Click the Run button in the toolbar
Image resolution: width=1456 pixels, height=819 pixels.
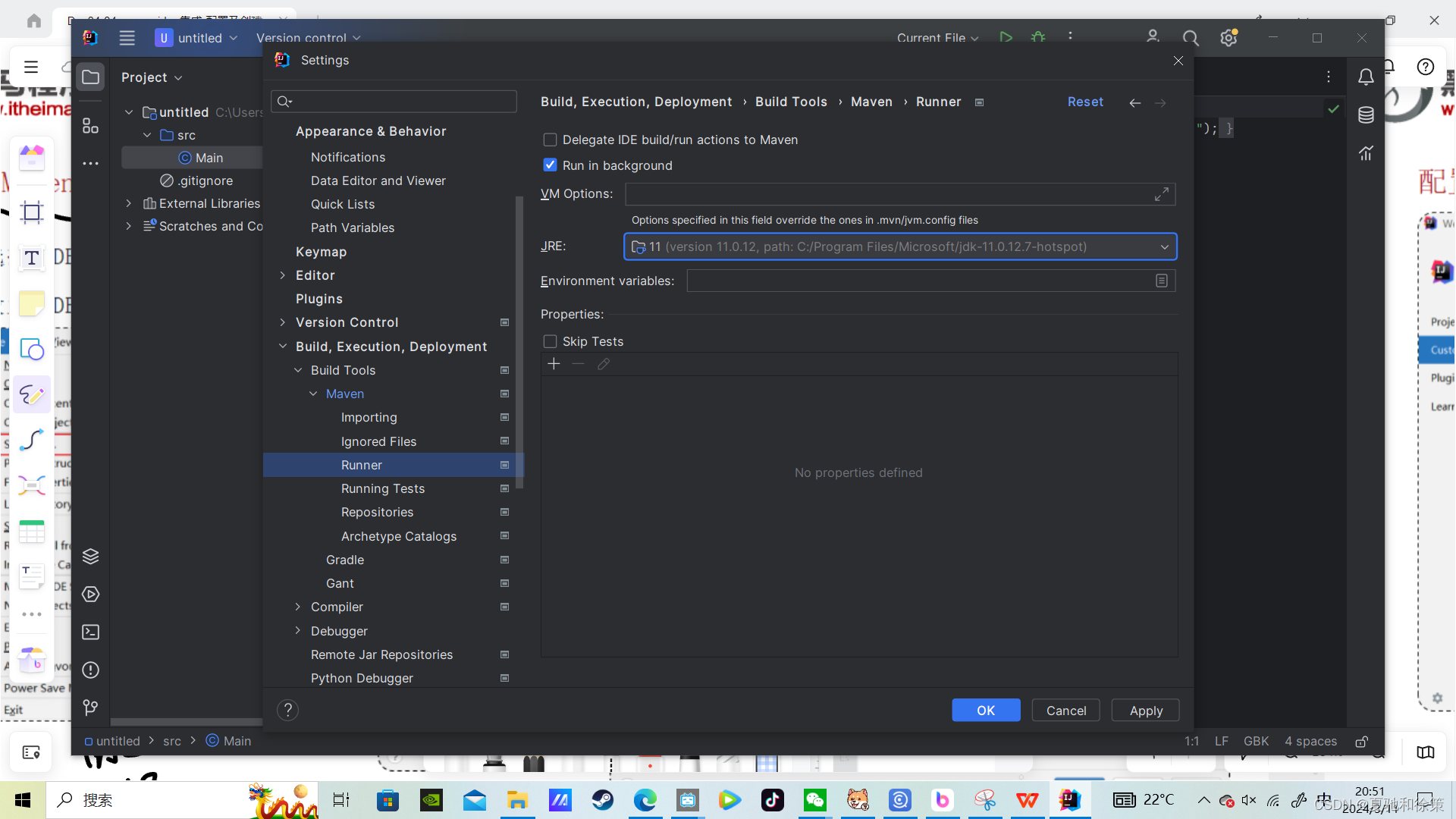tap(1006, 37)
